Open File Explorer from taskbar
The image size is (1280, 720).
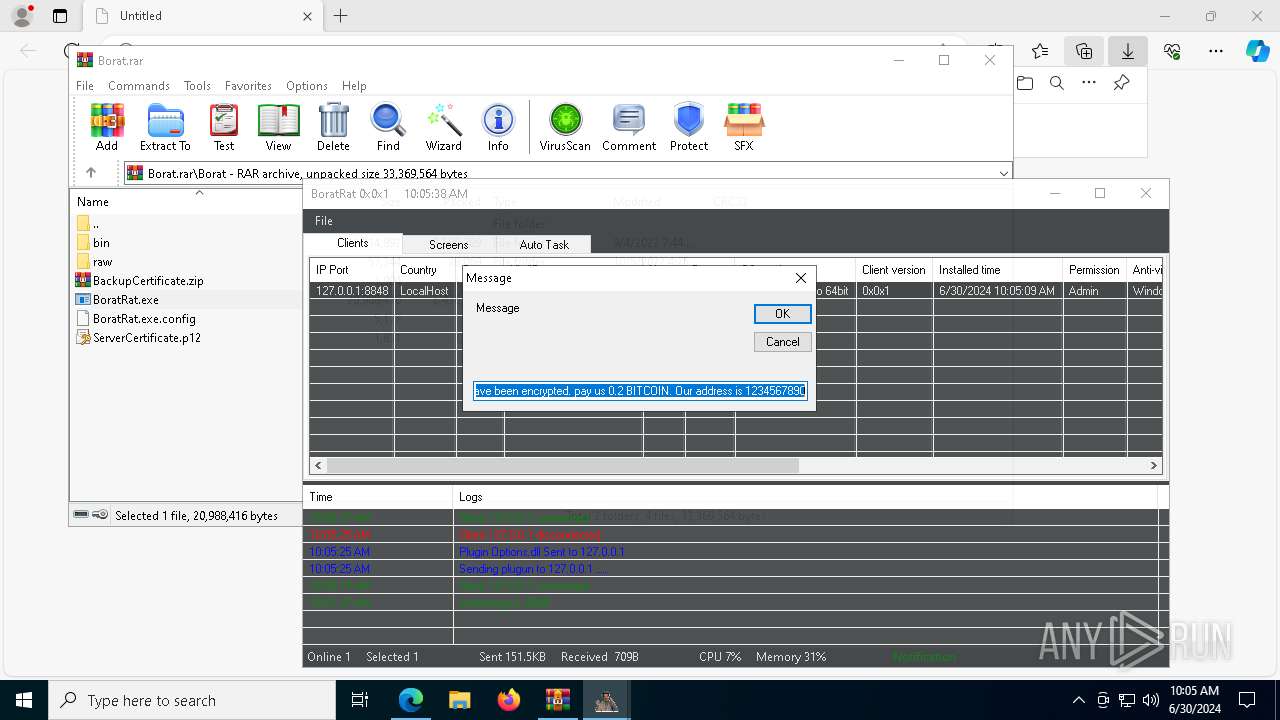point(460,700)
